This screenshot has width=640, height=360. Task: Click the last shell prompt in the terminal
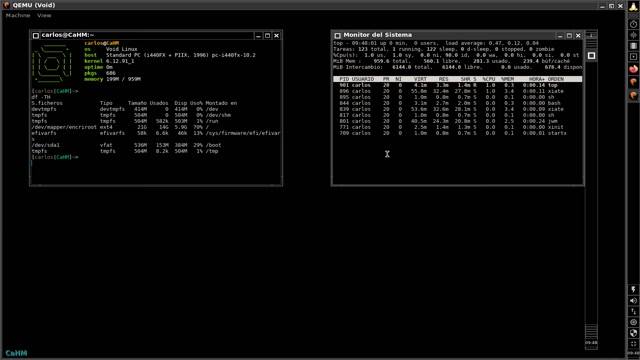55,157
